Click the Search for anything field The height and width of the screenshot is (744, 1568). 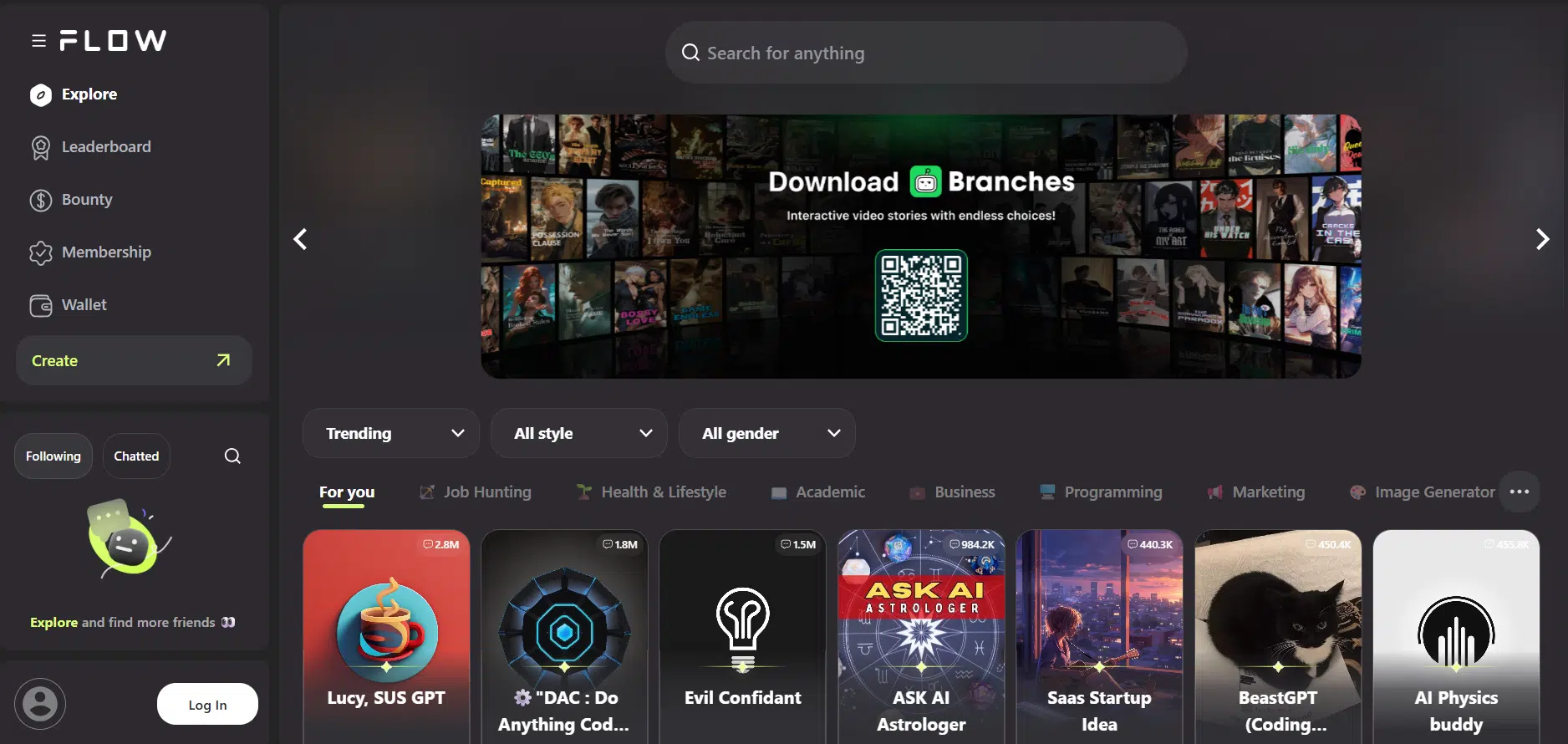926,53
